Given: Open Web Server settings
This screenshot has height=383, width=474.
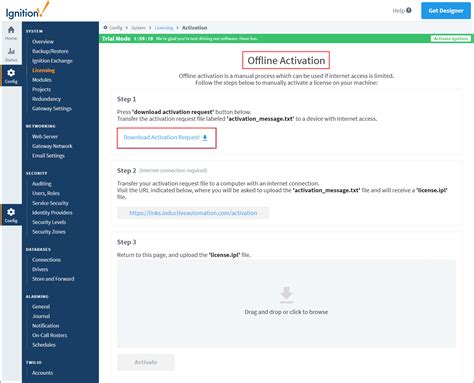Looking at the screenshot, I should pos(45,137).
